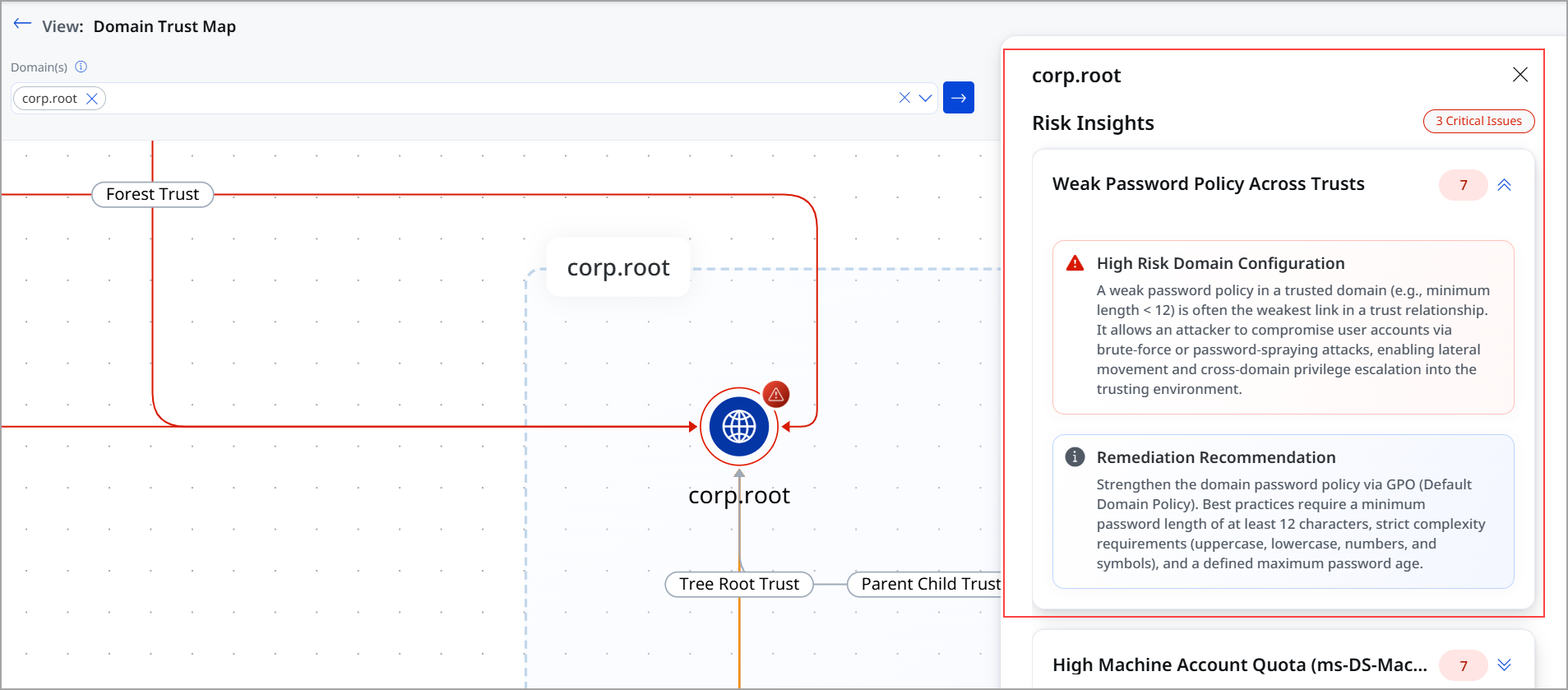Click the corp.root group label on the map
This screenshot has height=690, width=1568.
pos(618,267)
